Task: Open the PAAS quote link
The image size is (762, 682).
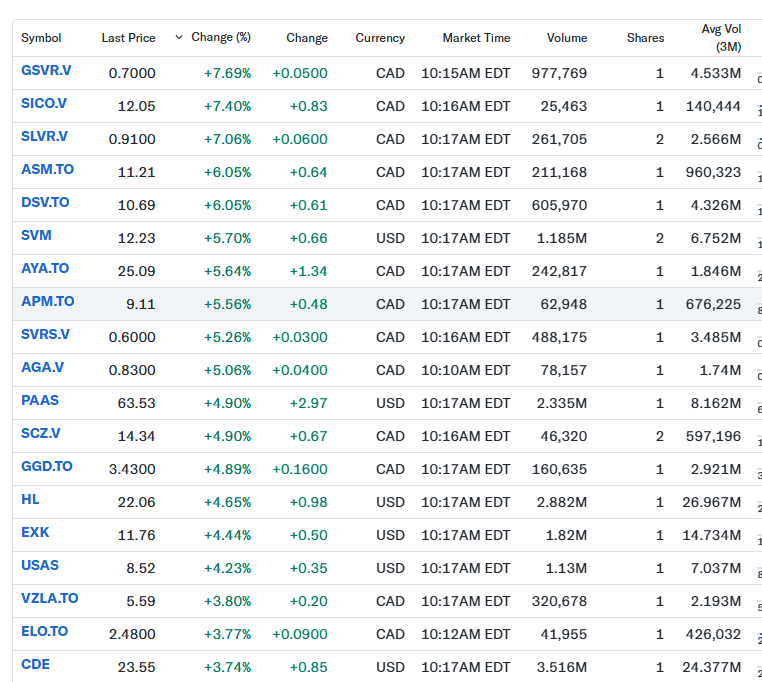Action: point(40,400)
